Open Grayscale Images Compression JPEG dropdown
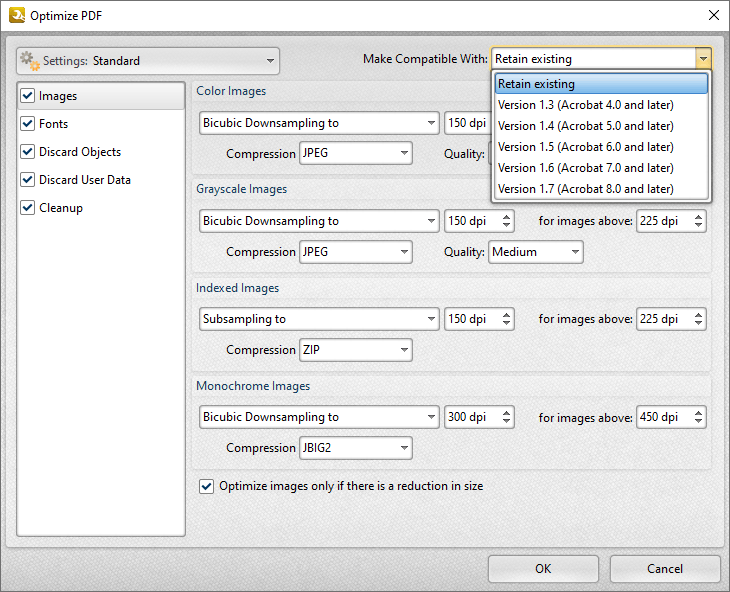 click(x=356, y=252)
